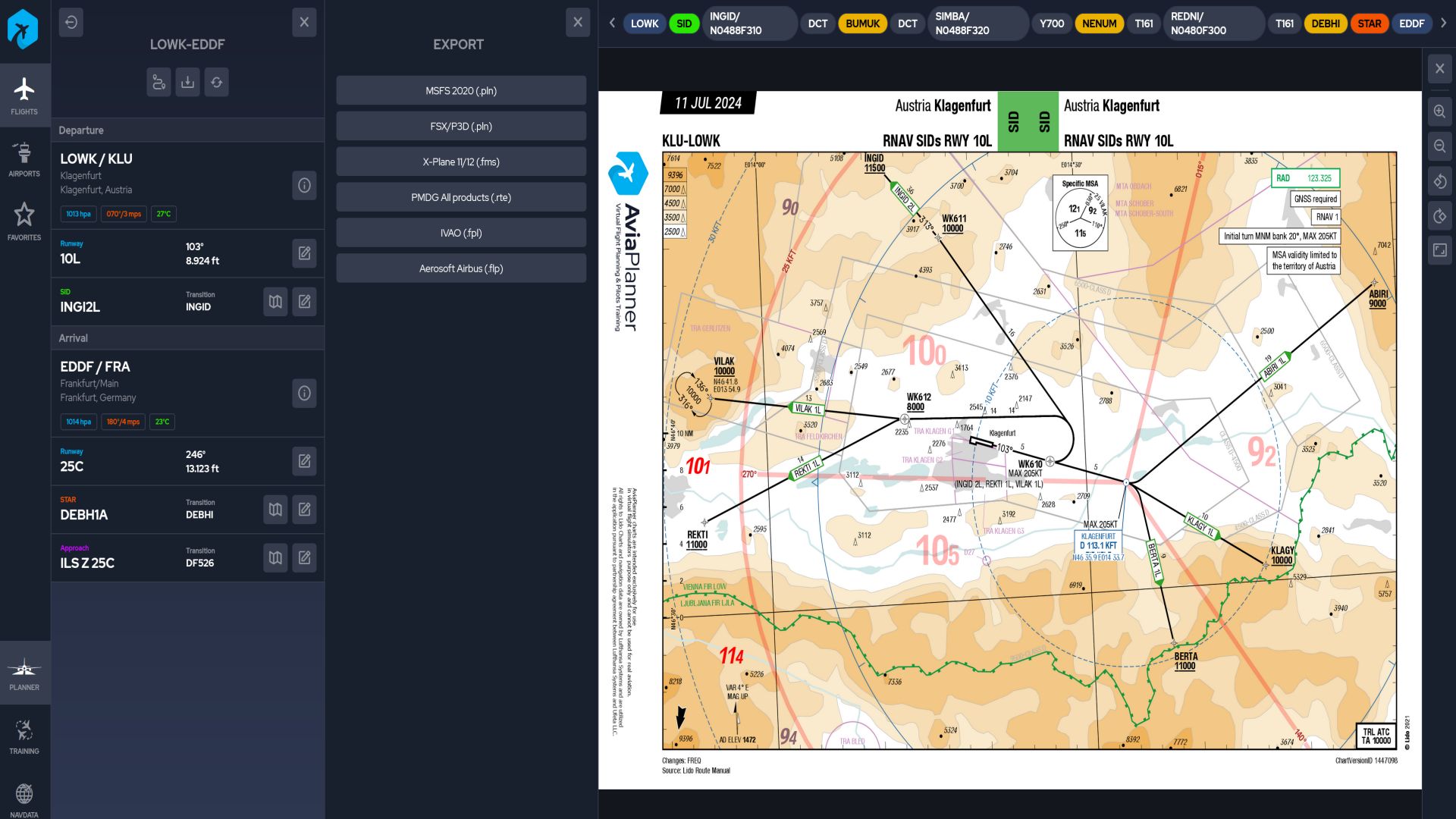Screen dimensions: 1456x819
Task: Toggle chart fullscreen view
Action: tap(1440, 250)
